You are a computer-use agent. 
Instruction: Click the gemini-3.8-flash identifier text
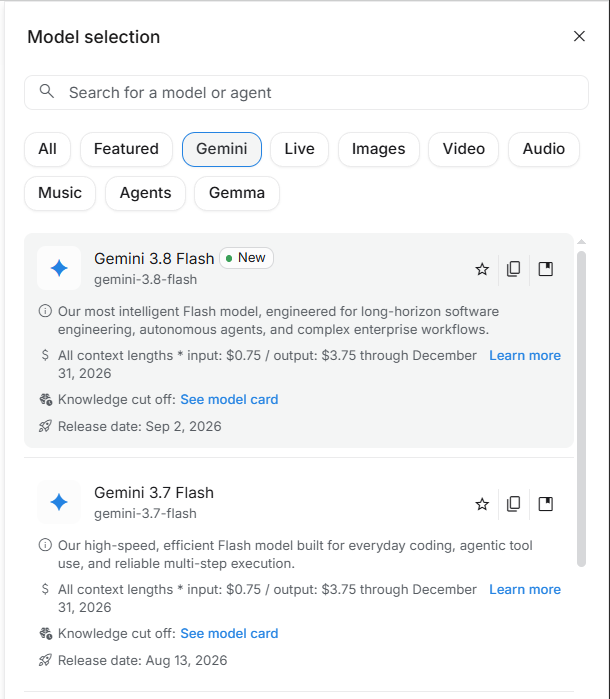pos(145,280)
